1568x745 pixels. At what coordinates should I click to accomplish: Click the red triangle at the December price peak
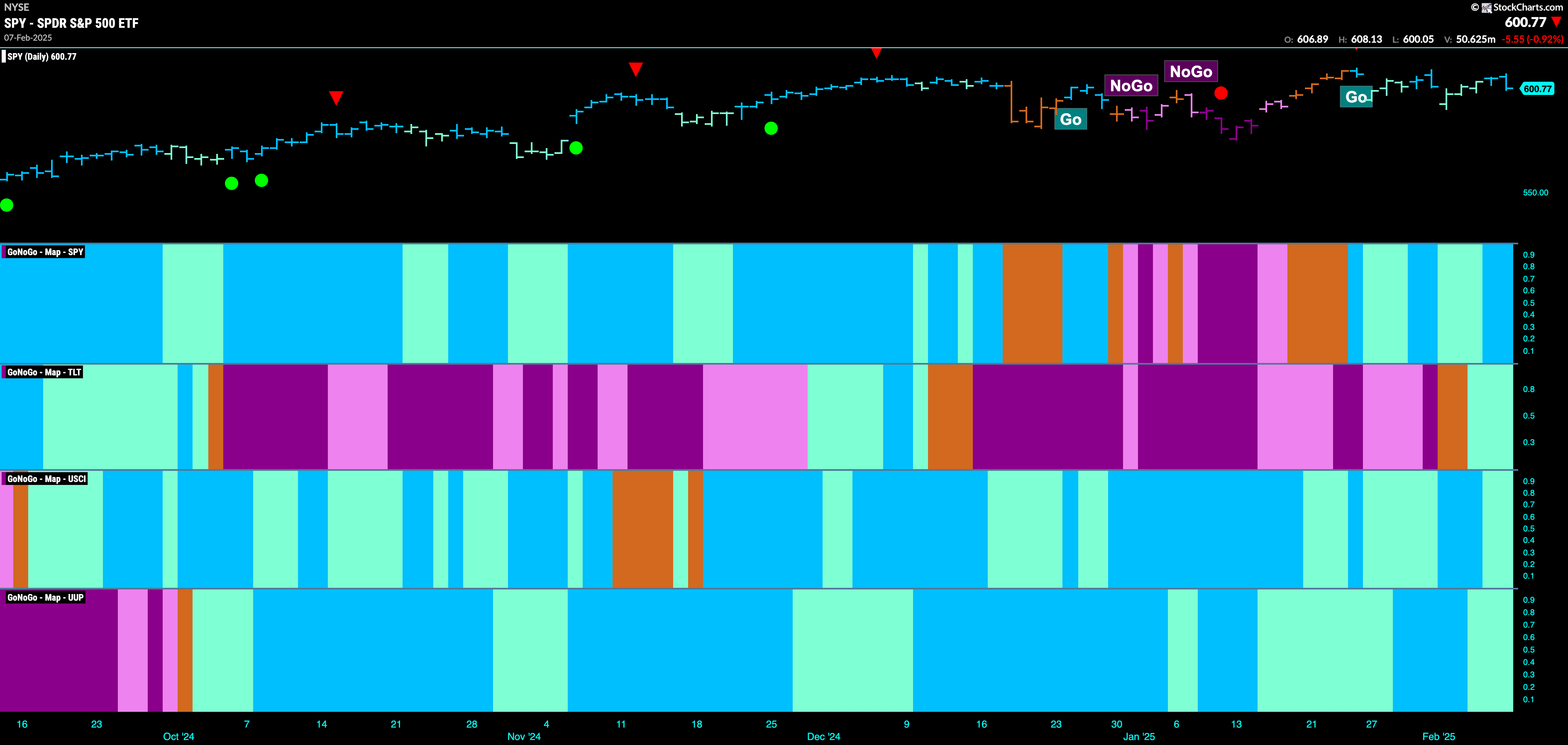pyautogui.click(x=877, y=54)
